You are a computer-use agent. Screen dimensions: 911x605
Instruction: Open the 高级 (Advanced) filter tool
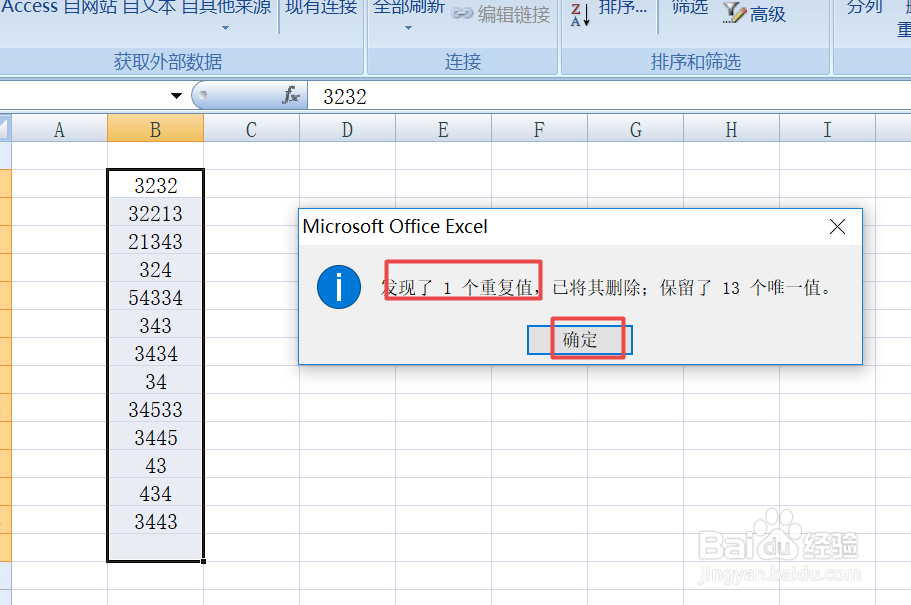coord(752,14)
